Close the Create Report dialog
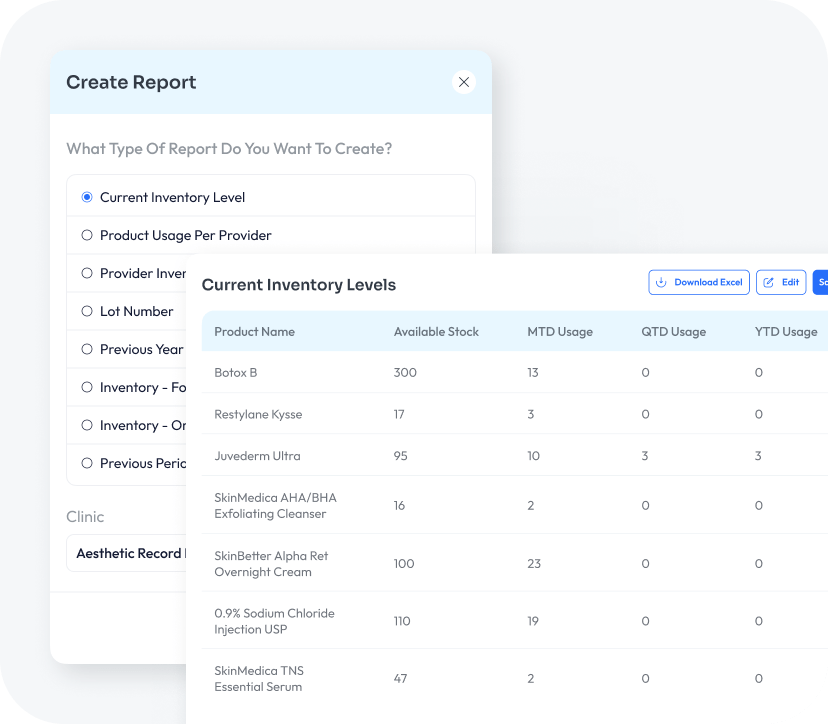The width and height of the screenshot is (829, 725). coord(463,82)
